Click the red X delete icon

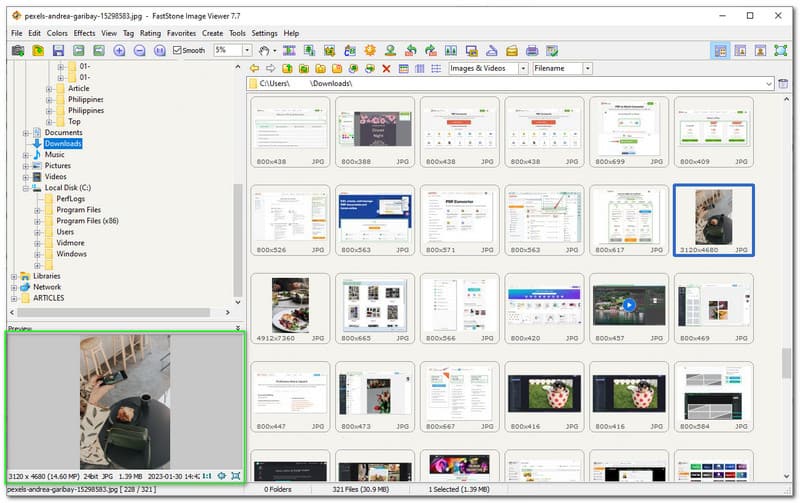click(386, 68)
